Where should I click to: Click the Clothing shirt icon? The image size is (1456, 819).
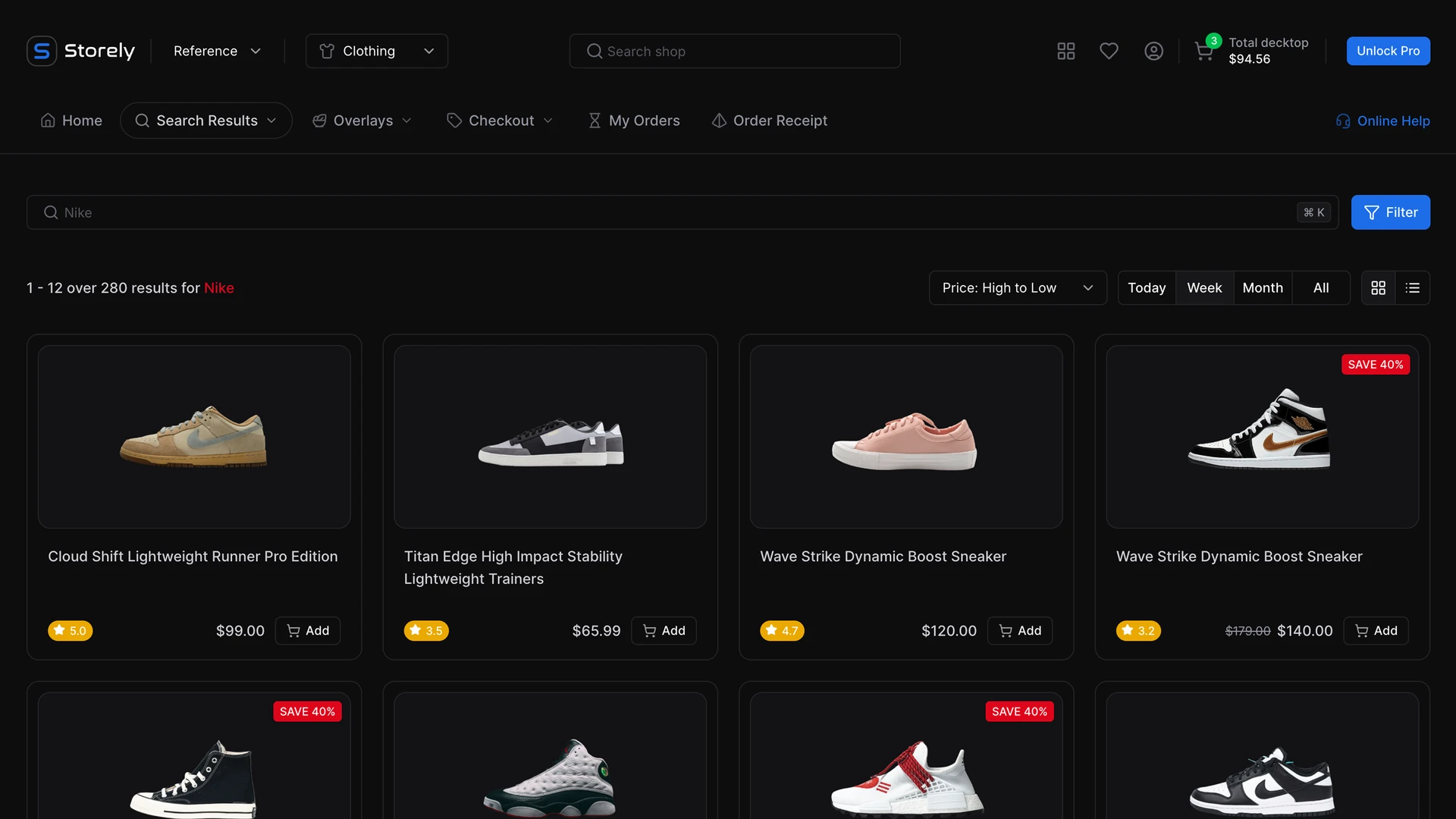point(327,51)
